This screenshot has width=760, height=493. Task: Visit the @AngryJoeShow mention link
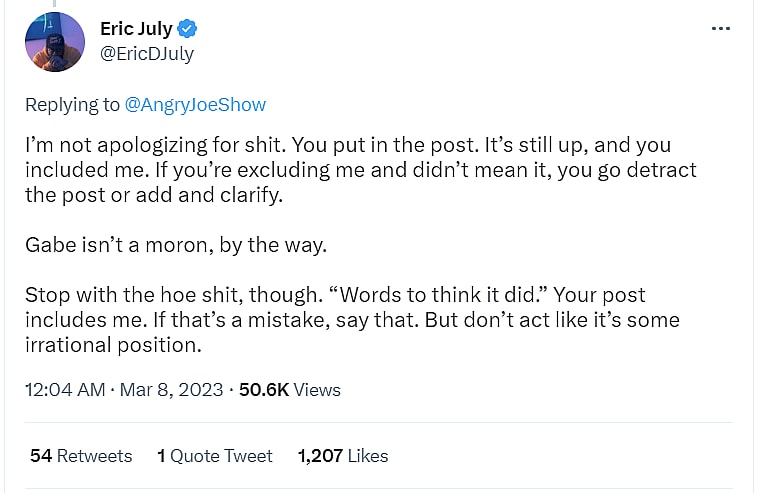coord(195,104)
